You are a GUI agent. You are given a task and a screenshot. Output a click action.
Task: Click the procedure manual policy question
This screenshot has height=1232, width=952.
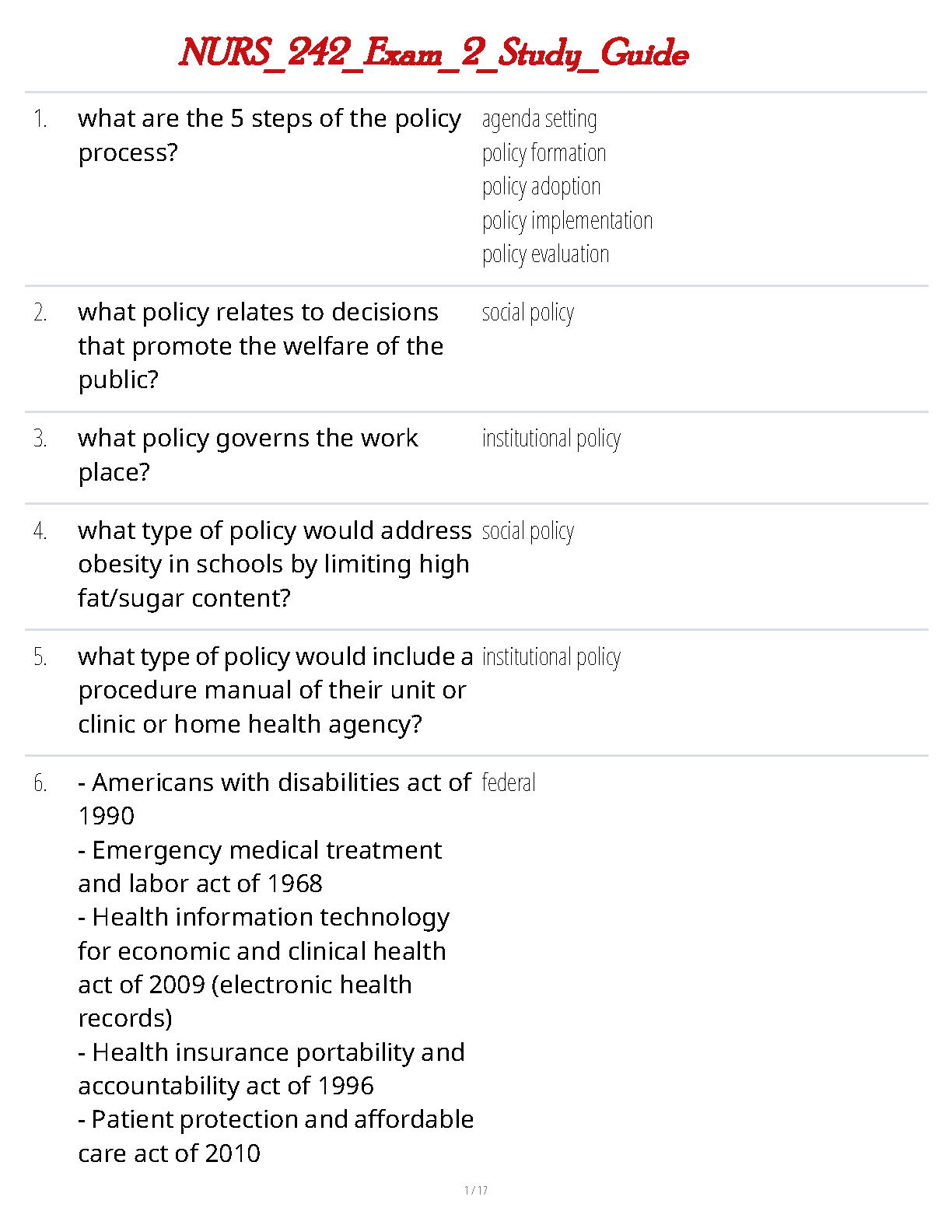275,690
